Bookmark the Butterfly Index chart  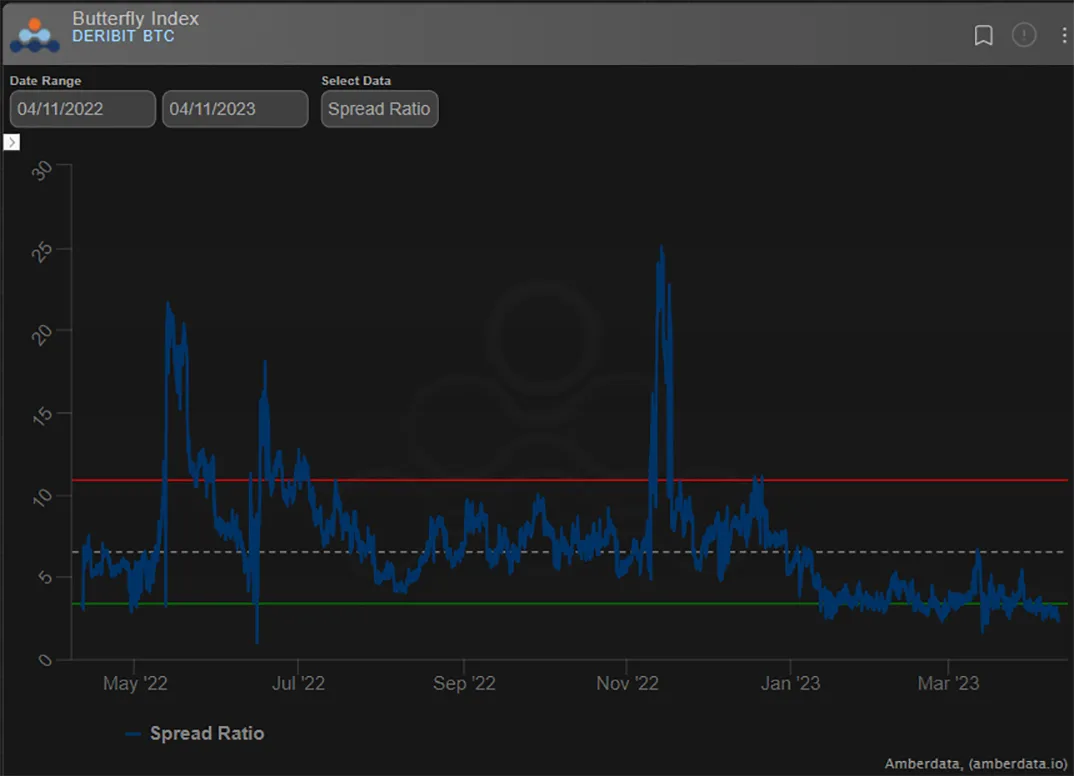(983, 35)
